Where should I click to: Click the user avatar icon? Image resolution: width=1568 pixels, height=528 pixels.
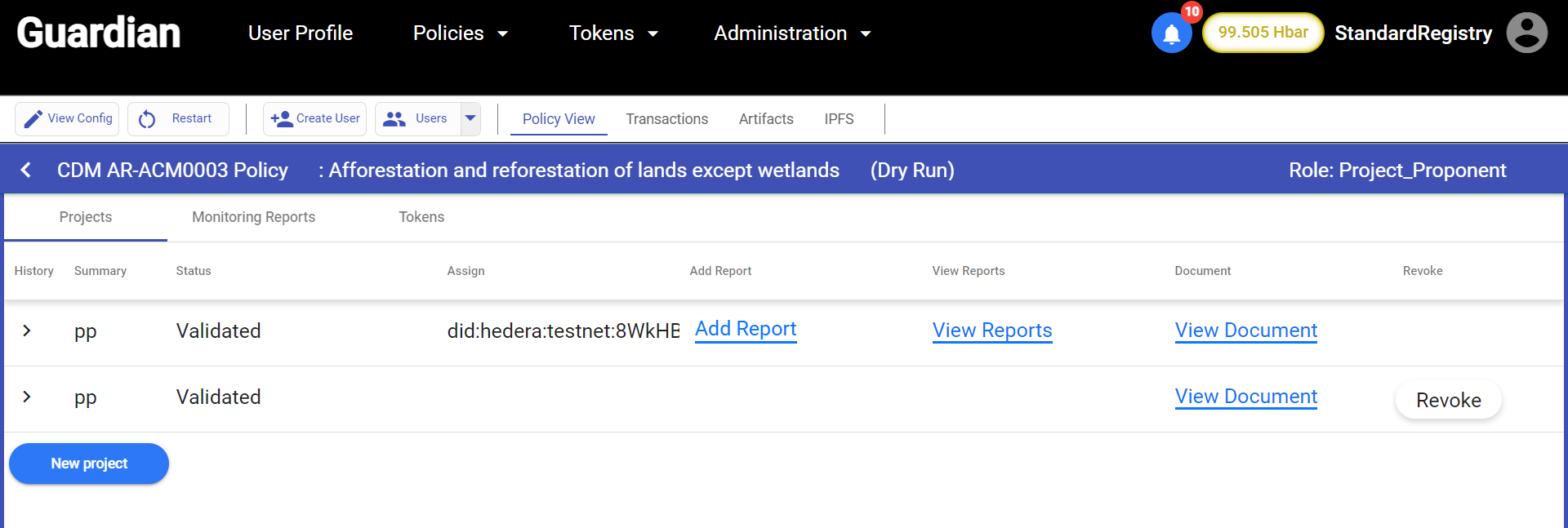click(x=1526, y=33)
